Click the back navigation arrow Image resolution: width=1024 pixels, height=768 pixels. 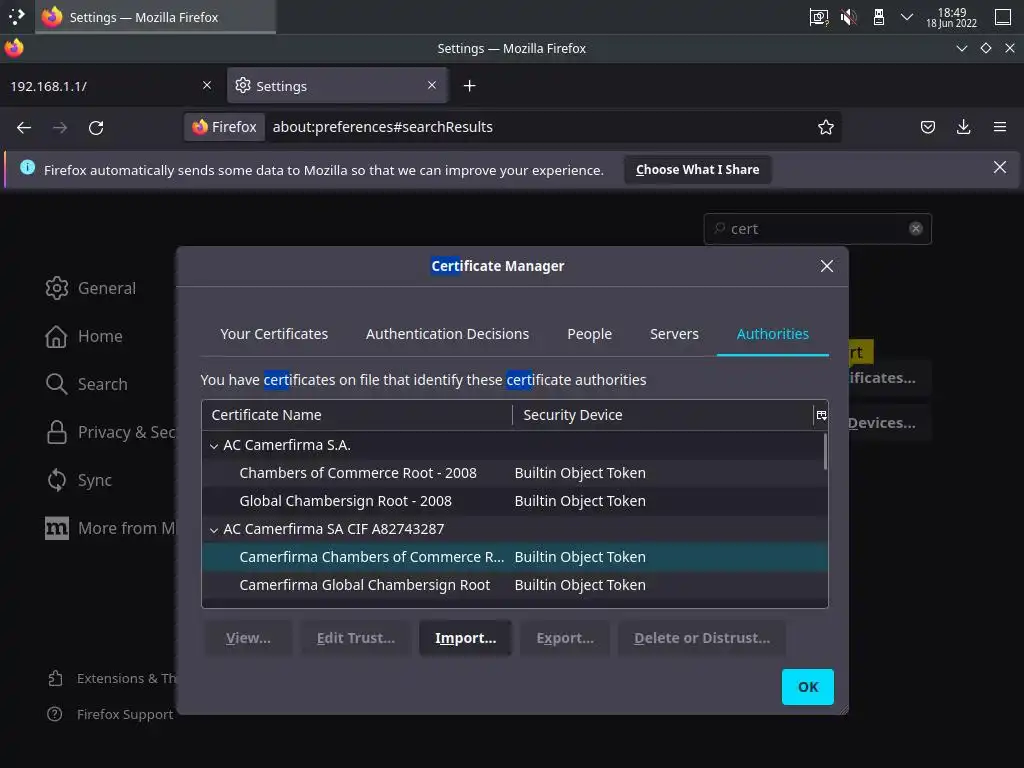(24, 127)
